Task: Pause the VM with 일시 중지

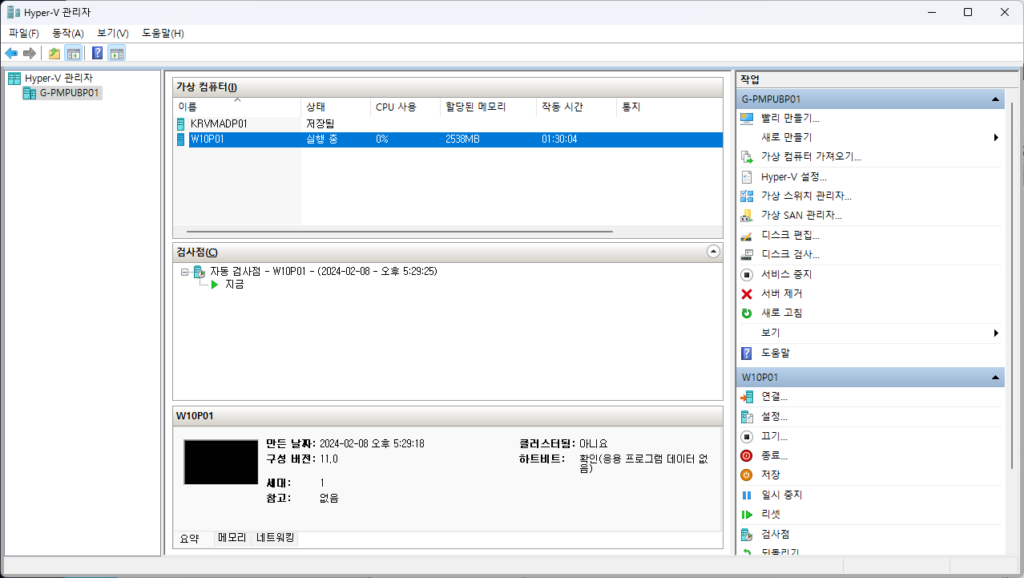Action: pos(782,495)
